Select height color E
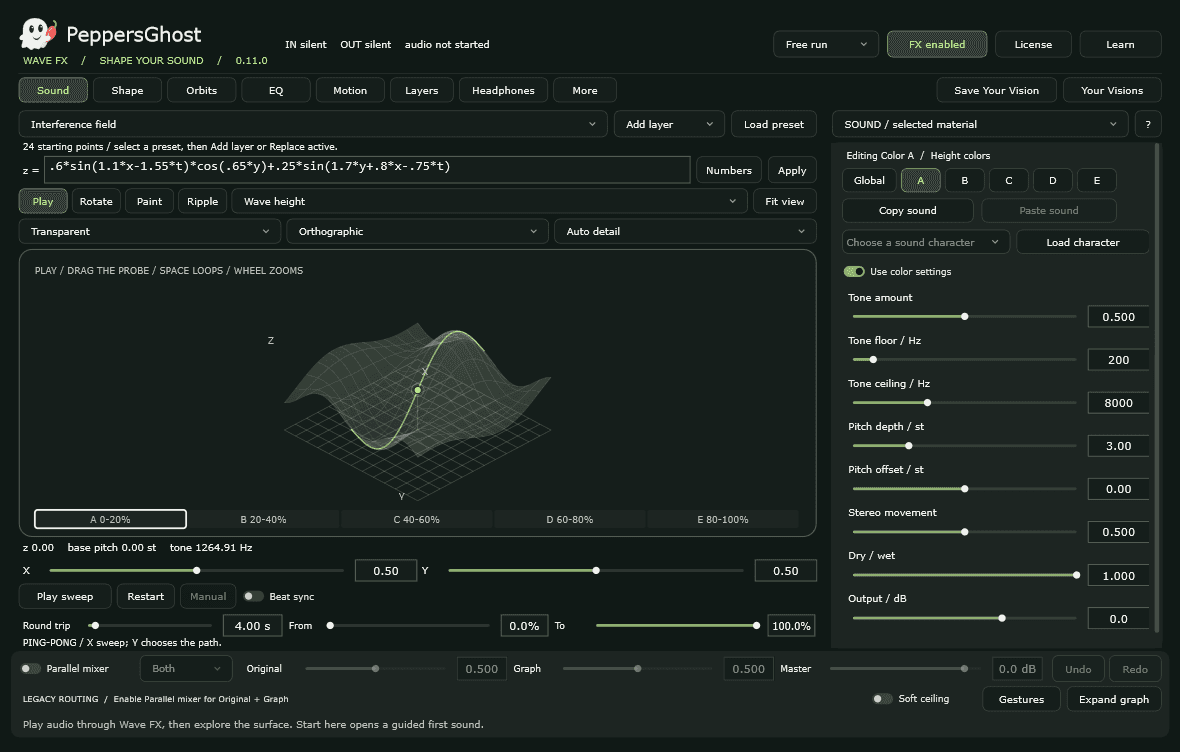 tap(1096, 181)
